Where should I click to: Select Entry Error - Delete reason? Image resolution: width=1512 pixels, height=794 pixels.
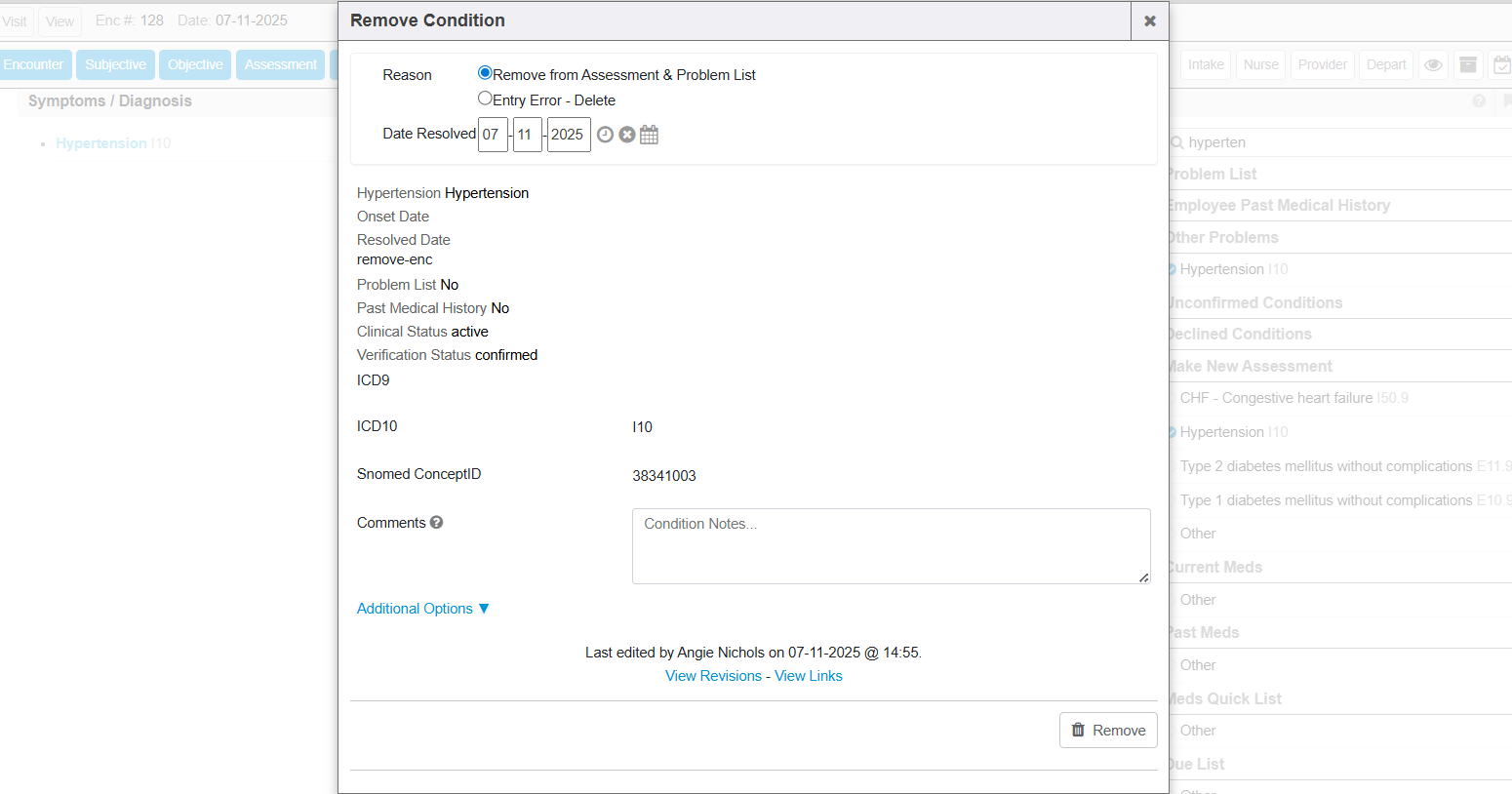(485, 99)
